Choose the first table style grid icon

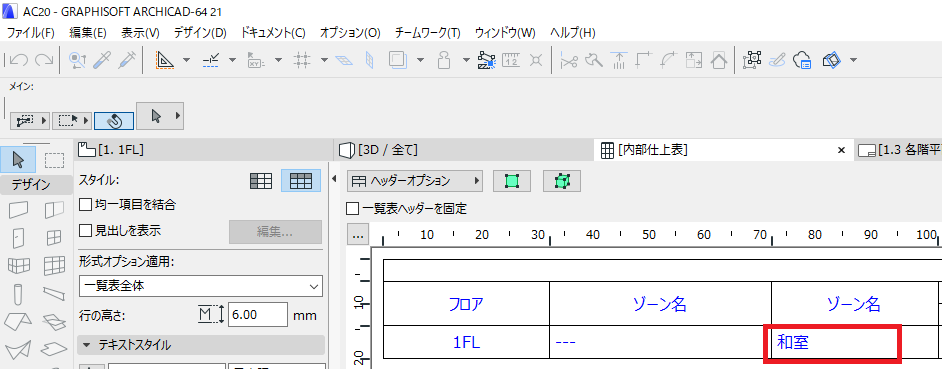point(261,181)
